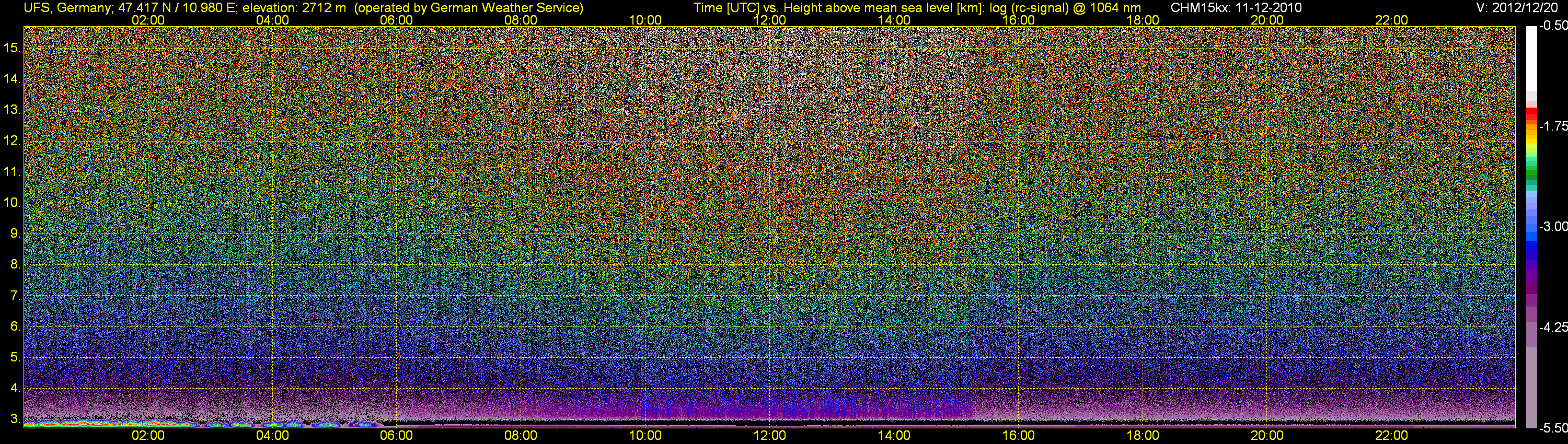Click the height axis label '10.'
Screen dimensions: 1568x444
pyautogui.click(x=12, y=203)
